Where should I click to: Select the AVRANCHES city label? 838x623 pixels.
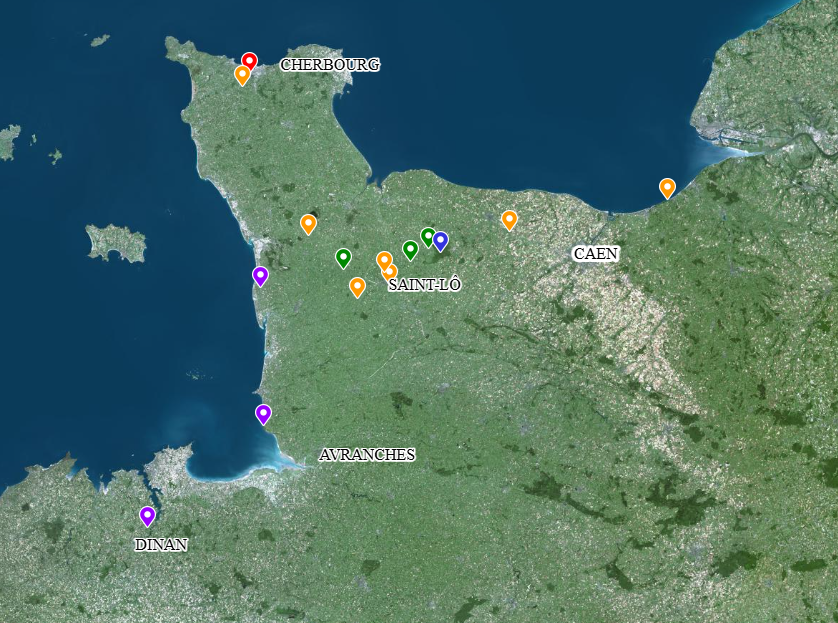tap(367, 455)
